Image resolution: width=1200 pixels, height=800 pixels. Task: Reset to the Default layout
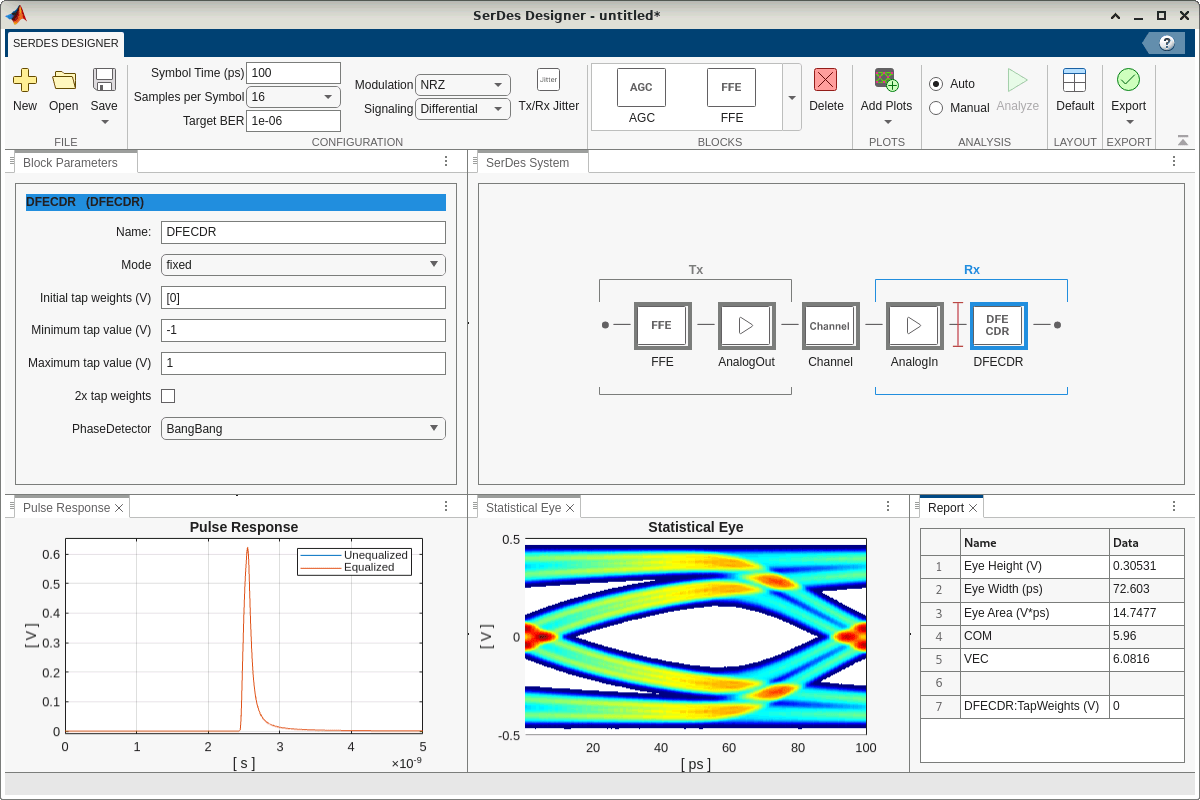[x=1074, y=81]
